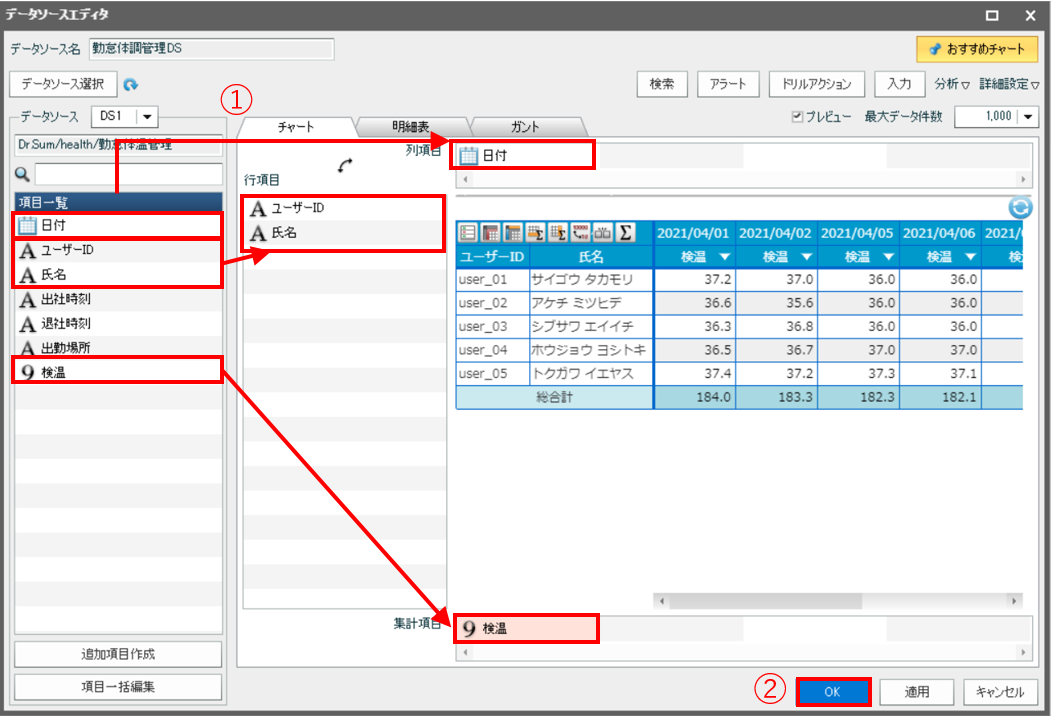This screenshot has height=716, width=1051.
Task: Click the おすすめチャート button
Action: 977,48
